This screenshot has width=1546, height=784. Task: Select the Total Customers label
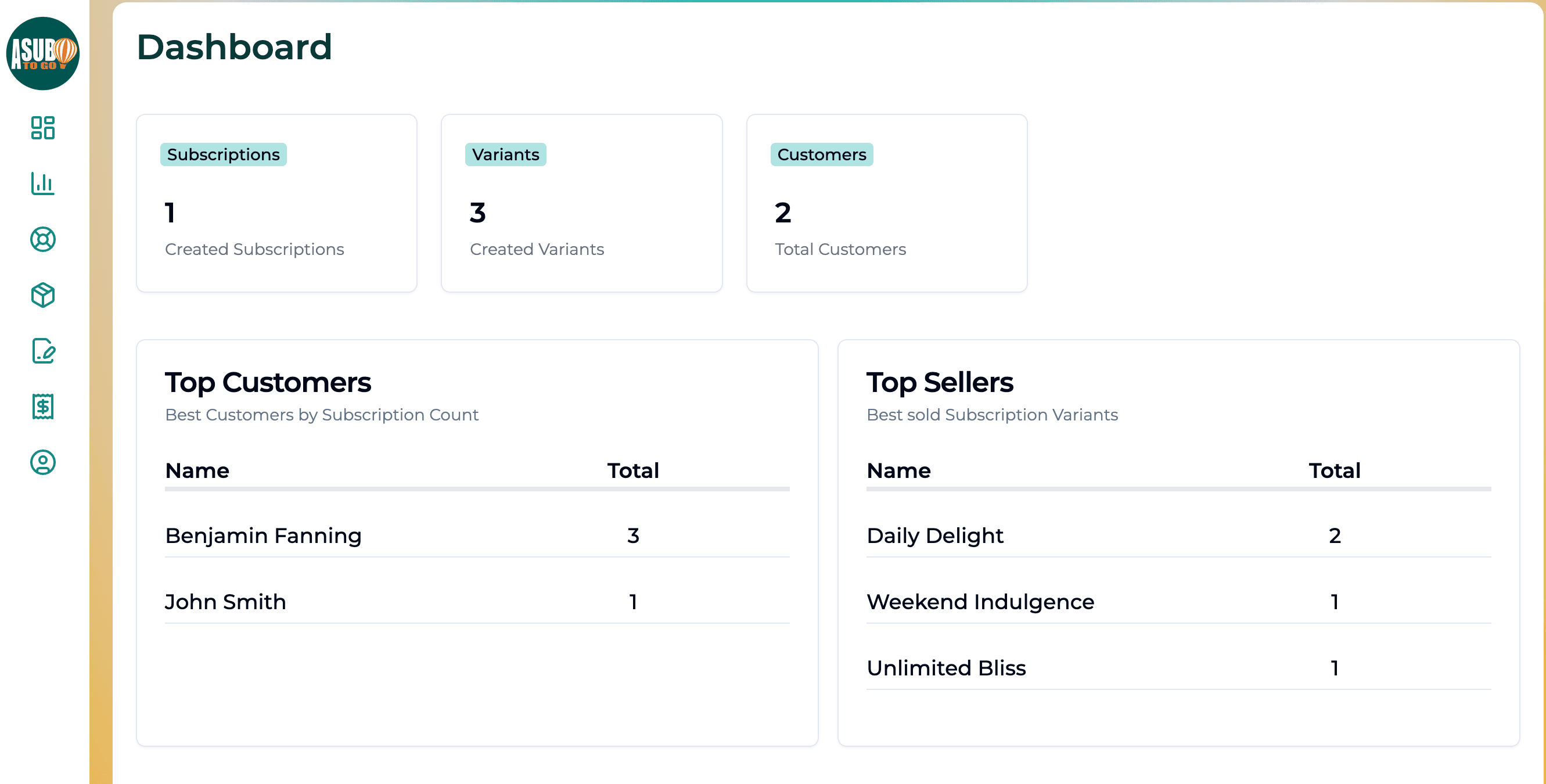840,249
